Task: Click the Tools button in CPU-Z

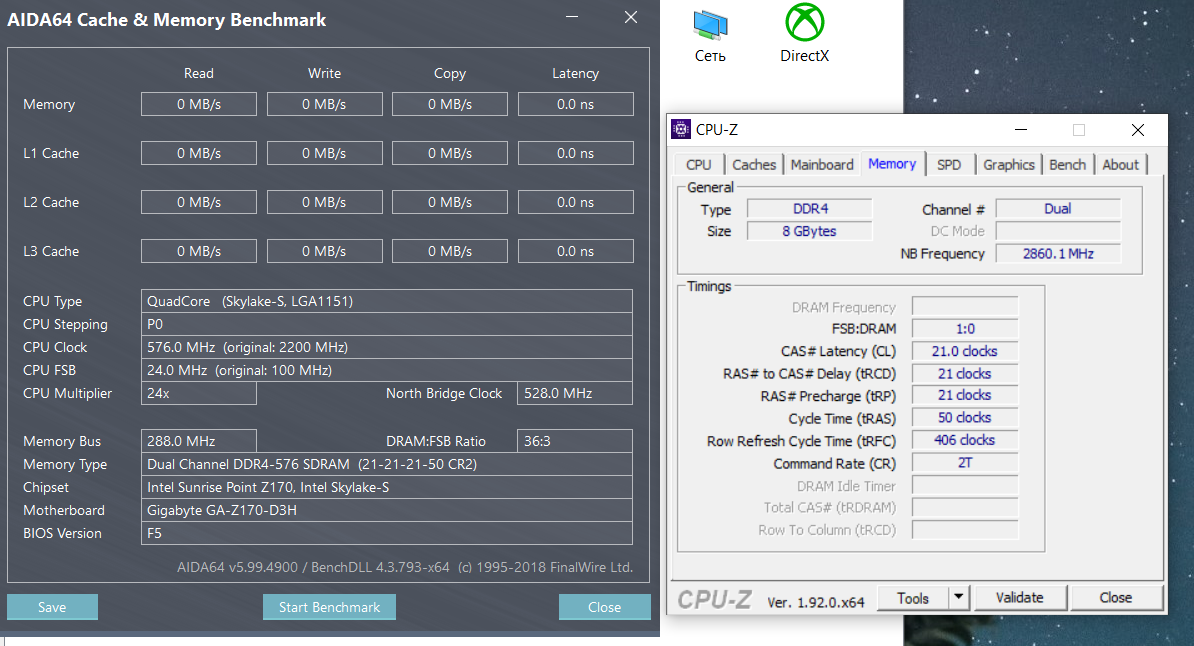Action: (x=912, y=598)
